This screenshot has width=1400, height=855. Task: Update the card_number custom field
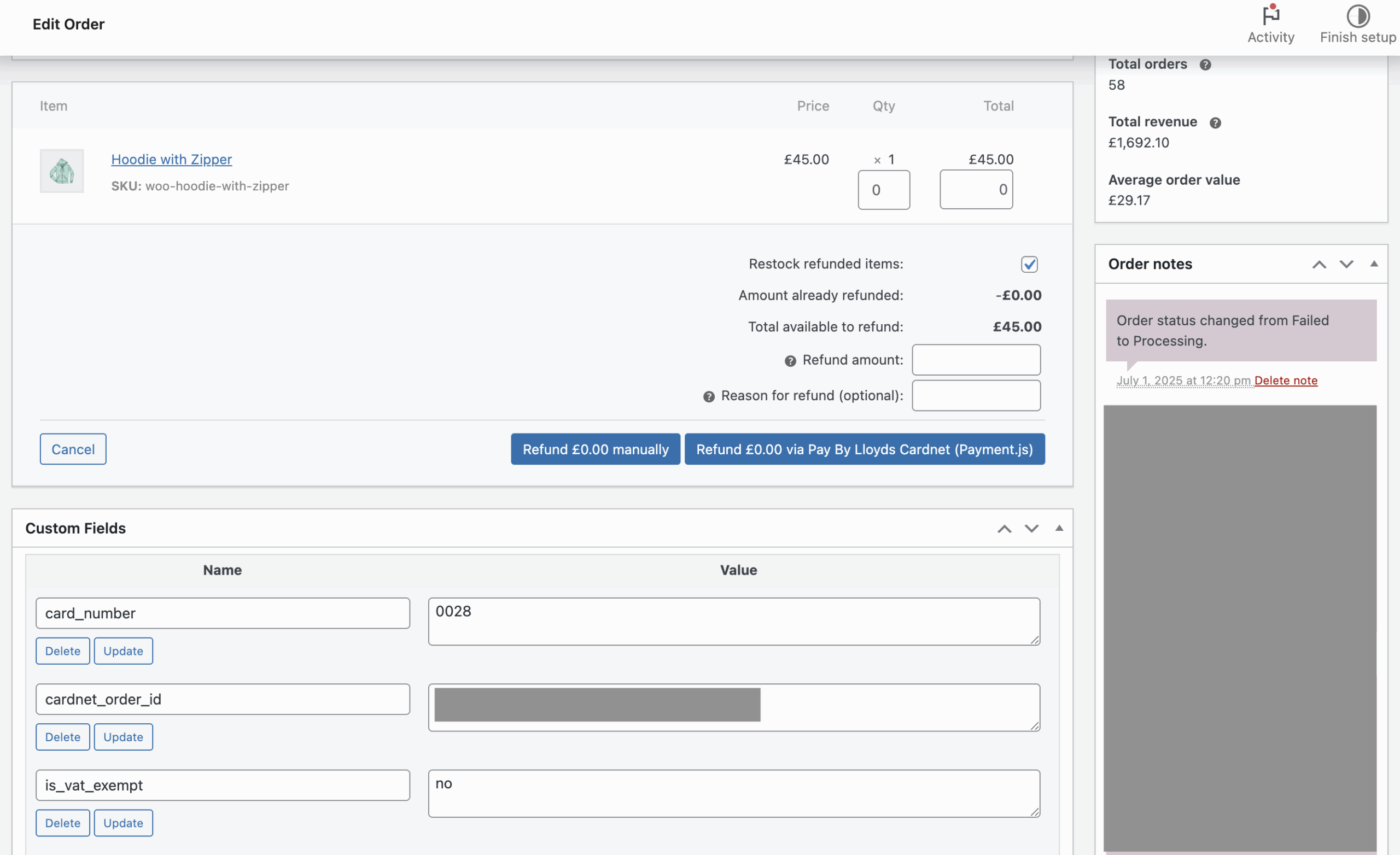pos(122,651)
